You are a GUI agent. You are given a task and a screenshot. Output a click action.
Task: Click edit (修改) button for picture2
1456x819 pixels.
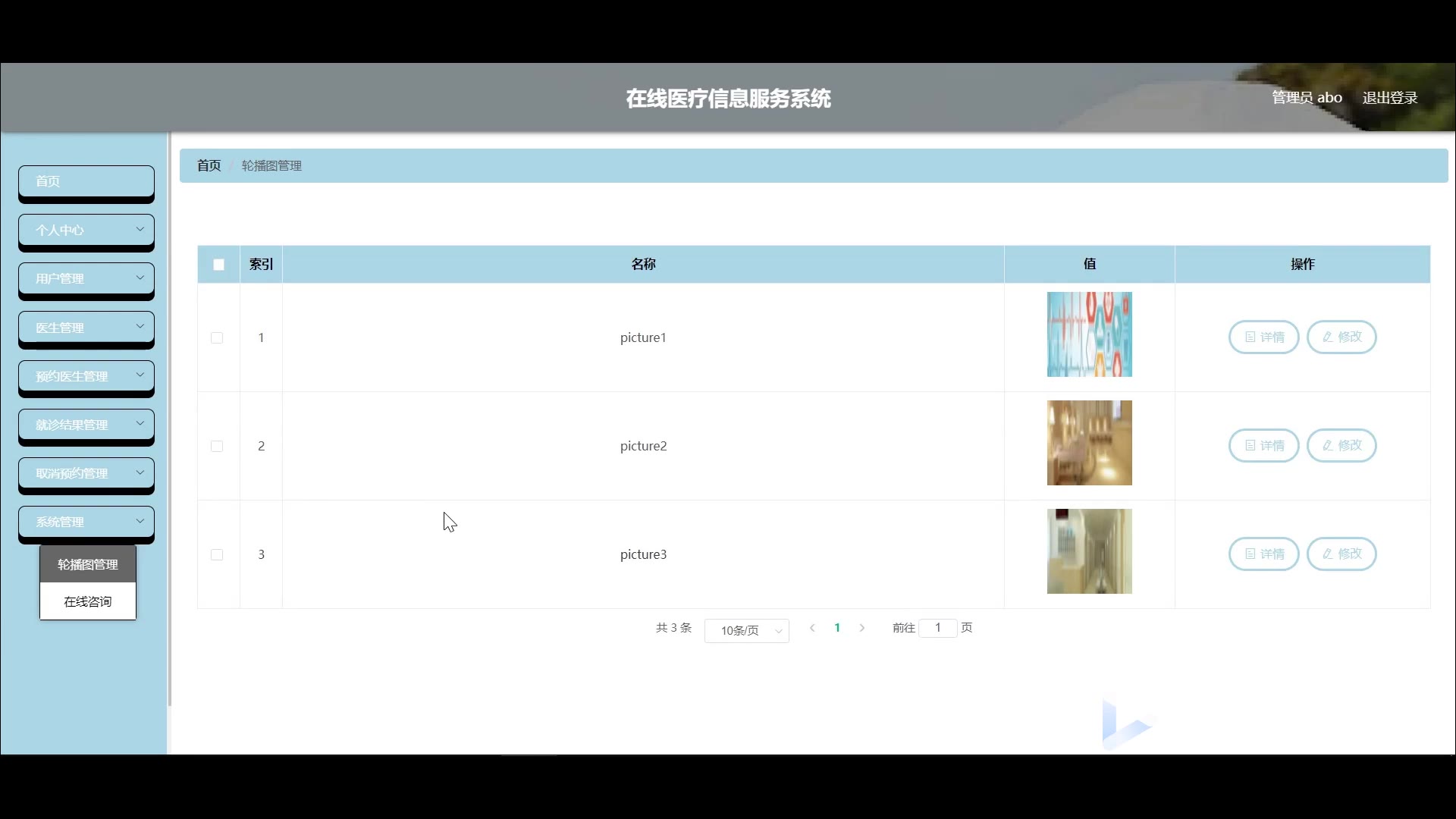1341,445
